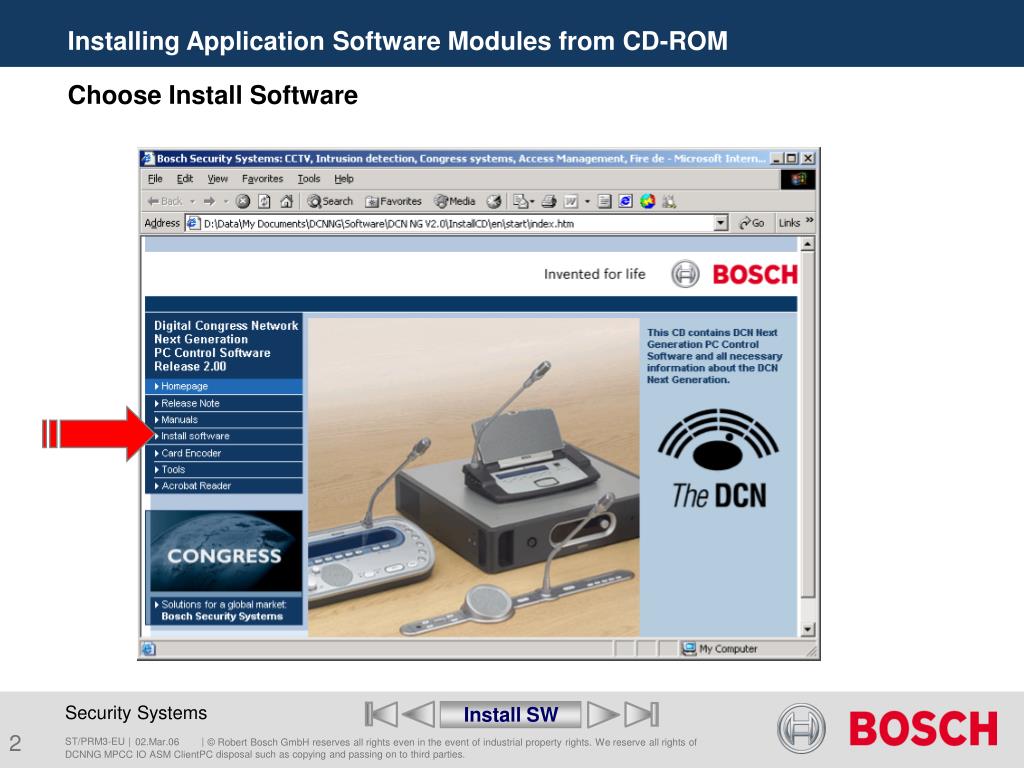Open the Help menu
Screen dimensions: 1024x768
tap(344, 178)
